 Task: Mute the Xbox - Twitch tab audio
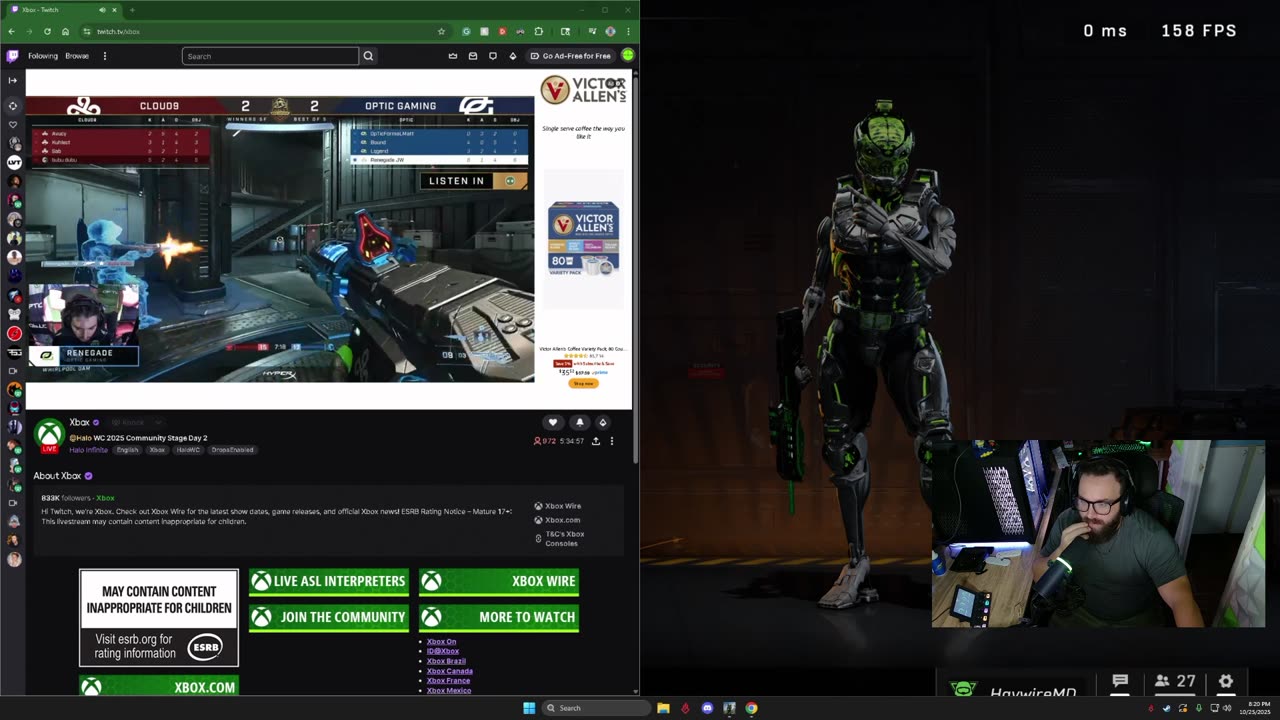click(x=101, y=10)
